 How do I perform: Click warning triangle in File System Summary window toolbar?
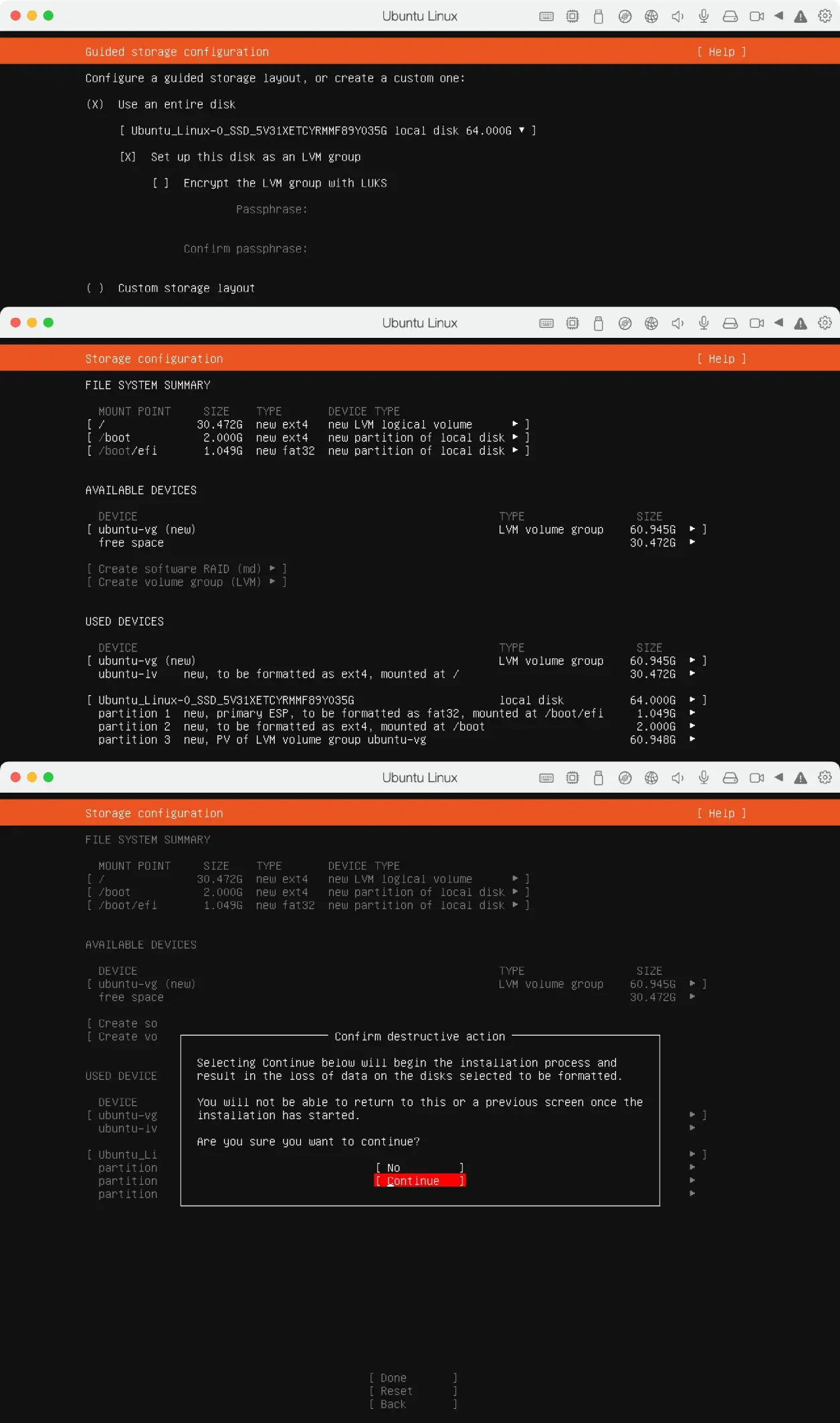[x=801, y=323]
